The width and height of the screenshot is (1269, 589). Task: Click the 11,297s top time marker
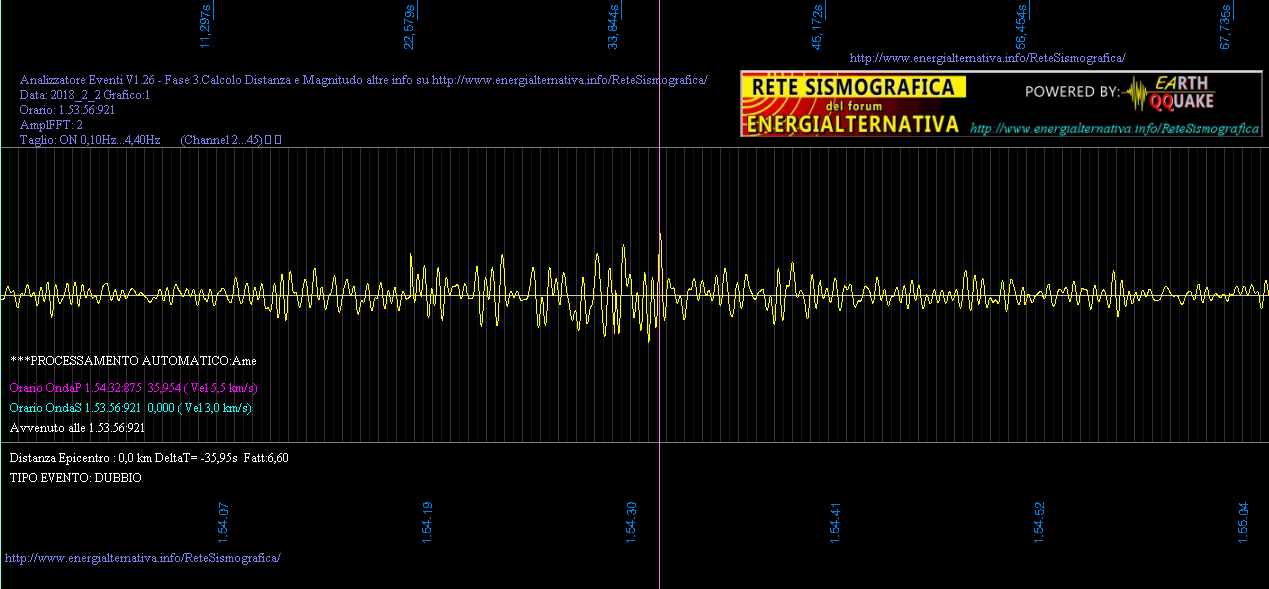206,26
